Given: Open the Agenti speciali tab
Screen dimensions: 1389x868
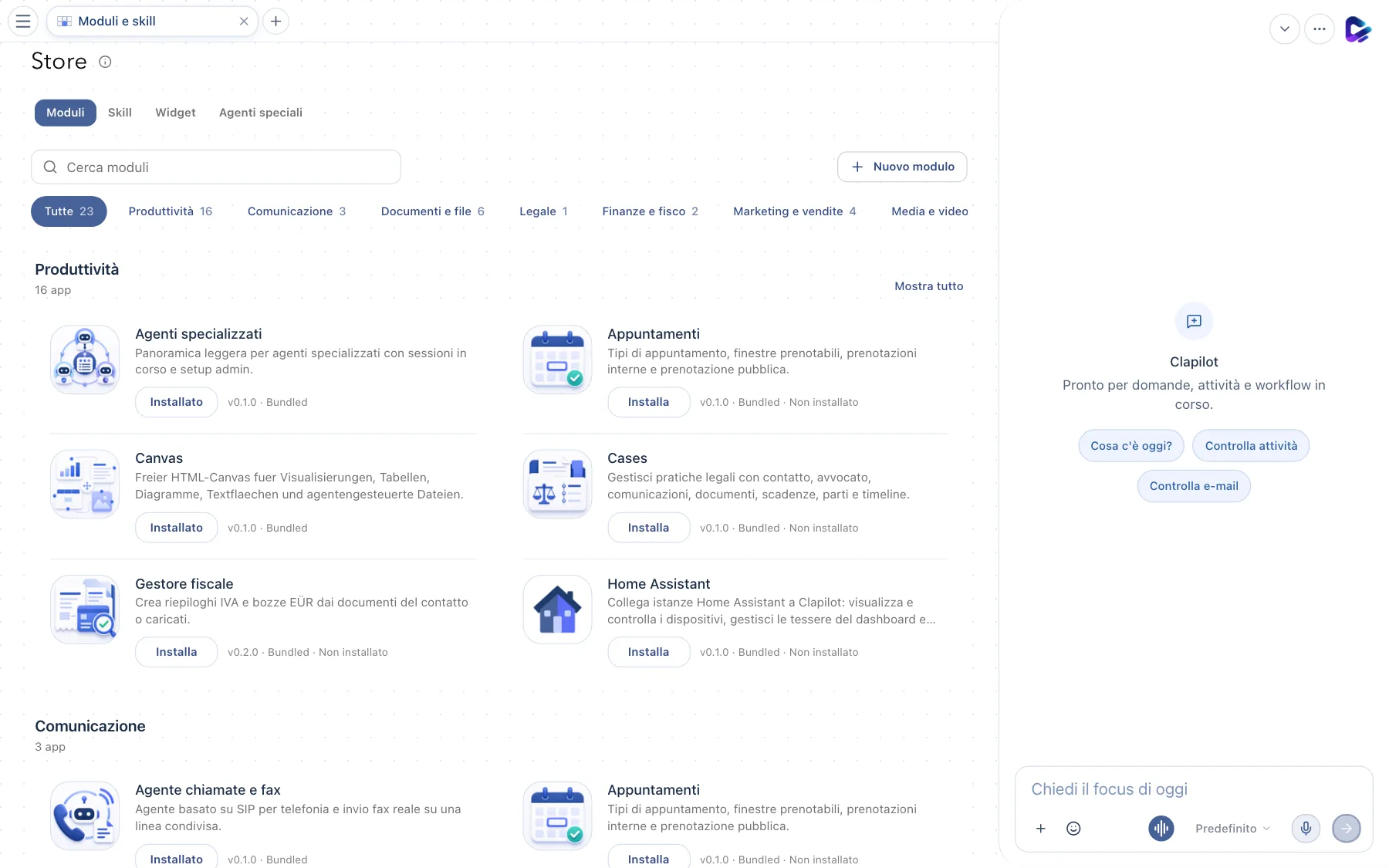Looking at the screenshot, I should tap(261, 113).
